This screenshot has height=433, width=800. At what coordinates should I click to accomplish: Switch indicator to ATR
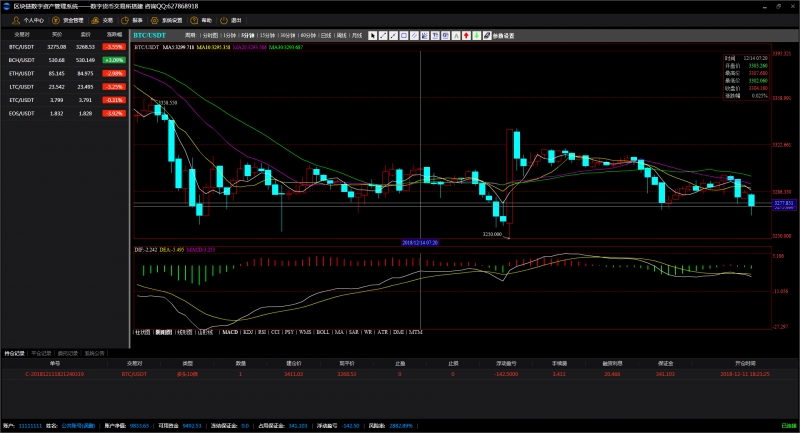point(383,332)
